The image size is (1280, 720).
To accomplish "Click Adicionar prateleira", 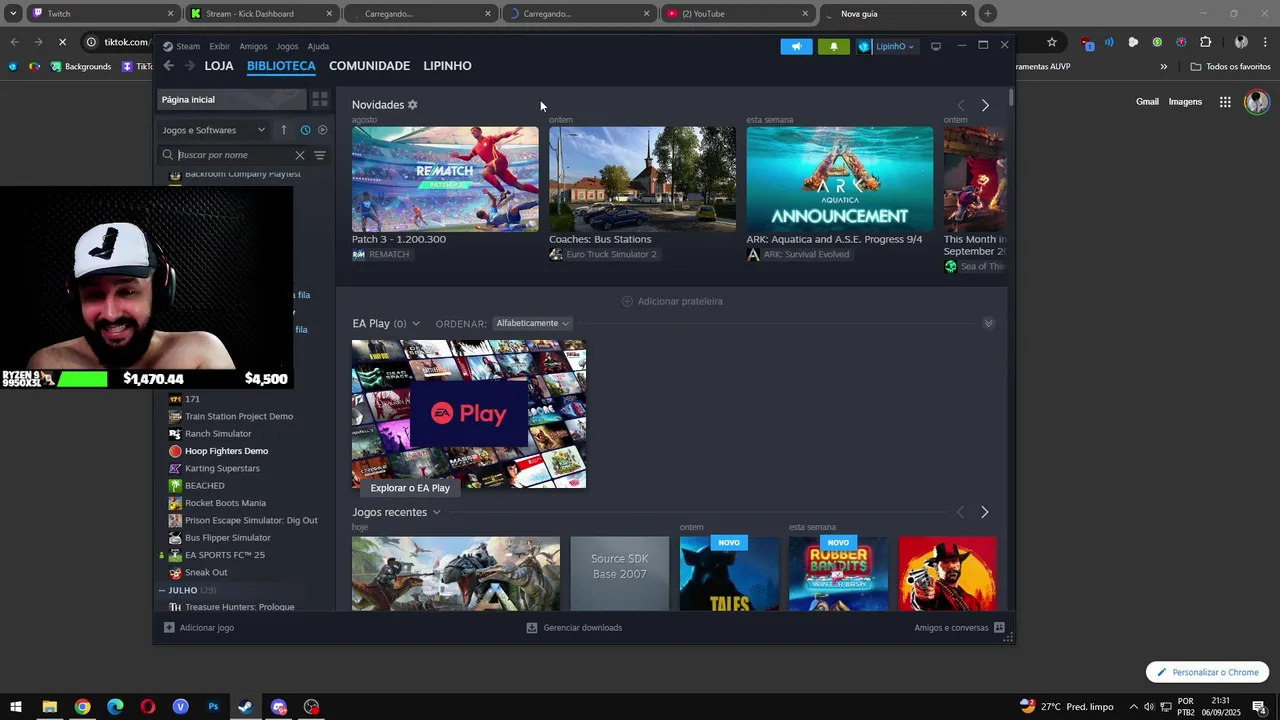I will [672, 301].
